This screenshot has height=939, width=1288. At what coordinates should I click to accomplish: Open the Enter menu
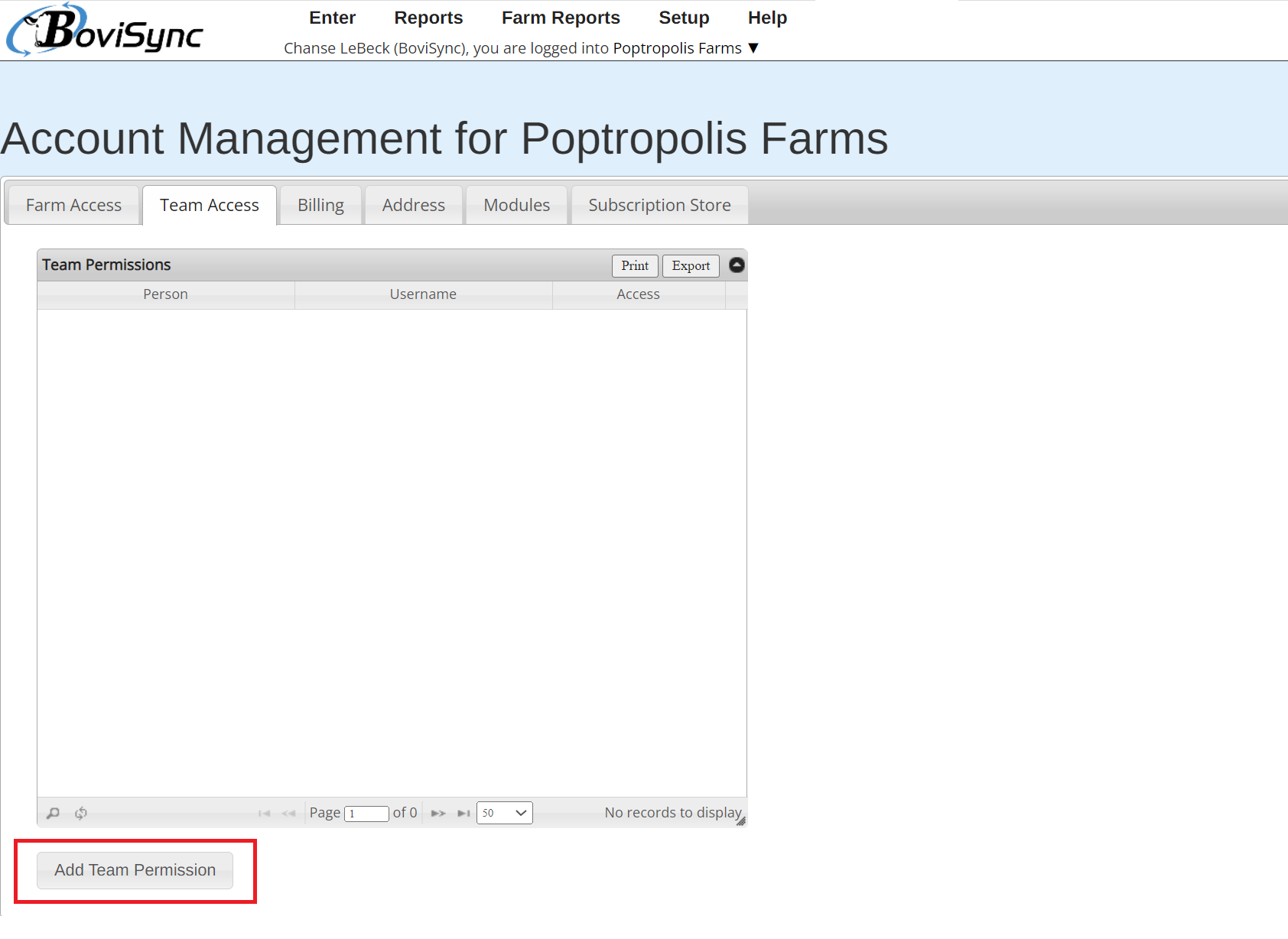click(x=332, y=18)
